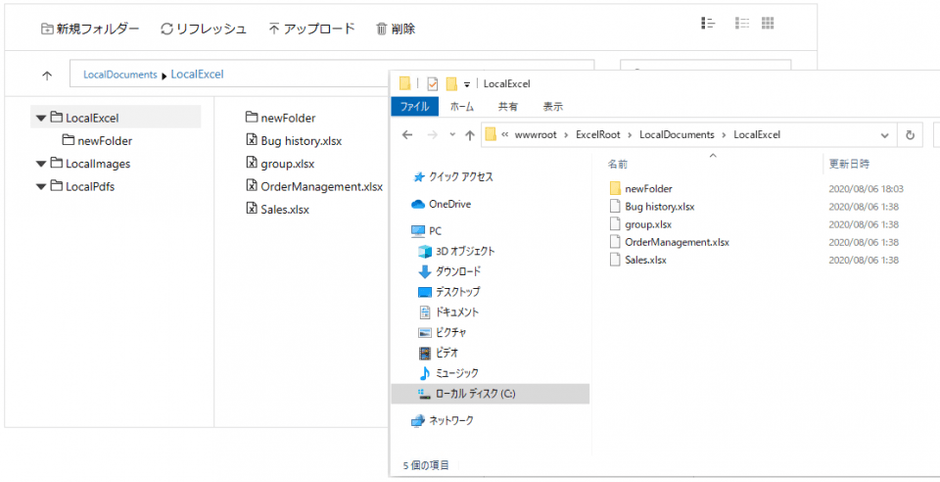The image size is (940, 482).
Task: Switch to simple list view icon
Action: (x=742, y=23)
